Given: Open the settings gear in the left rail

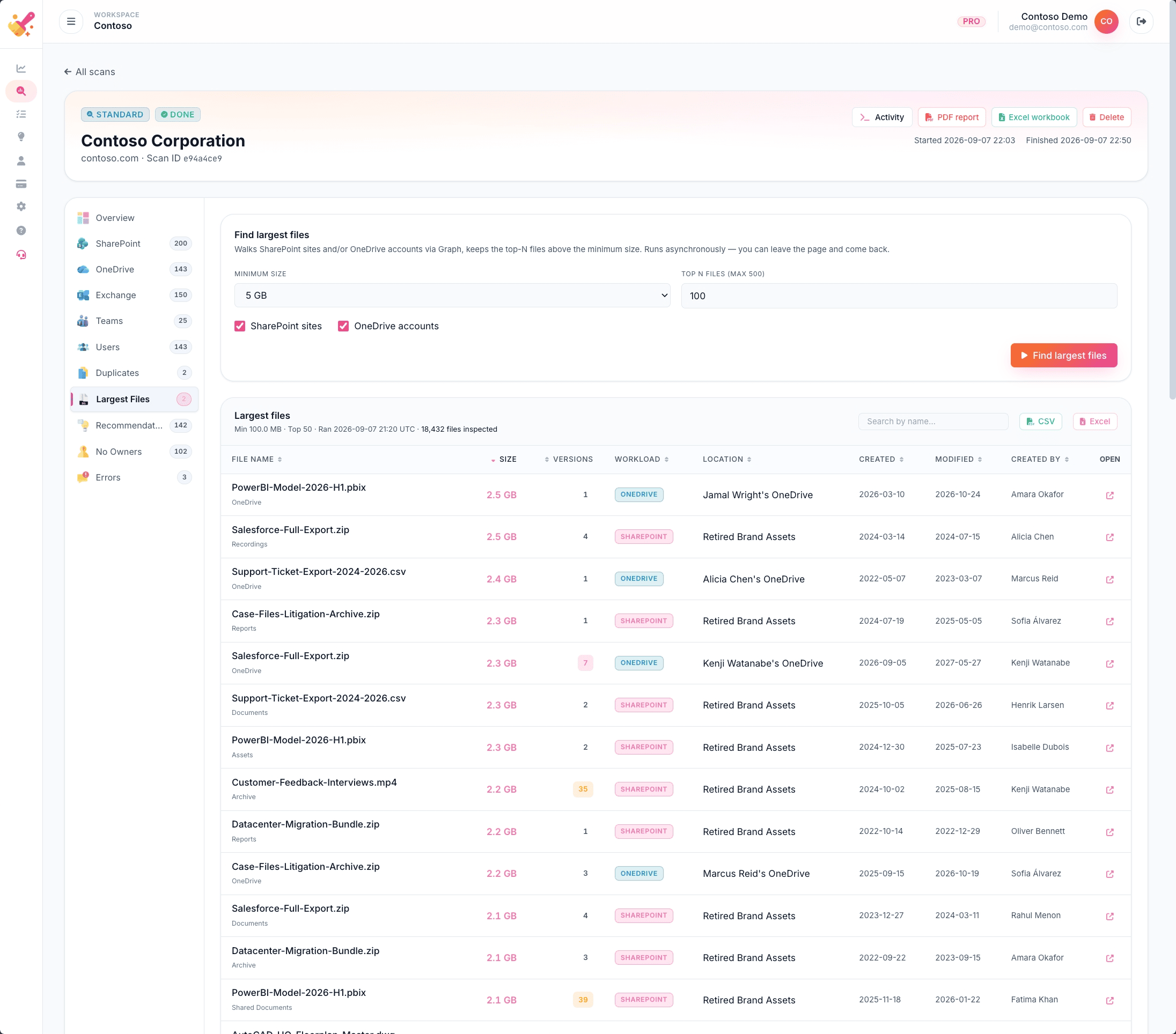Looking at the screenshot, I should coord(21,206).
